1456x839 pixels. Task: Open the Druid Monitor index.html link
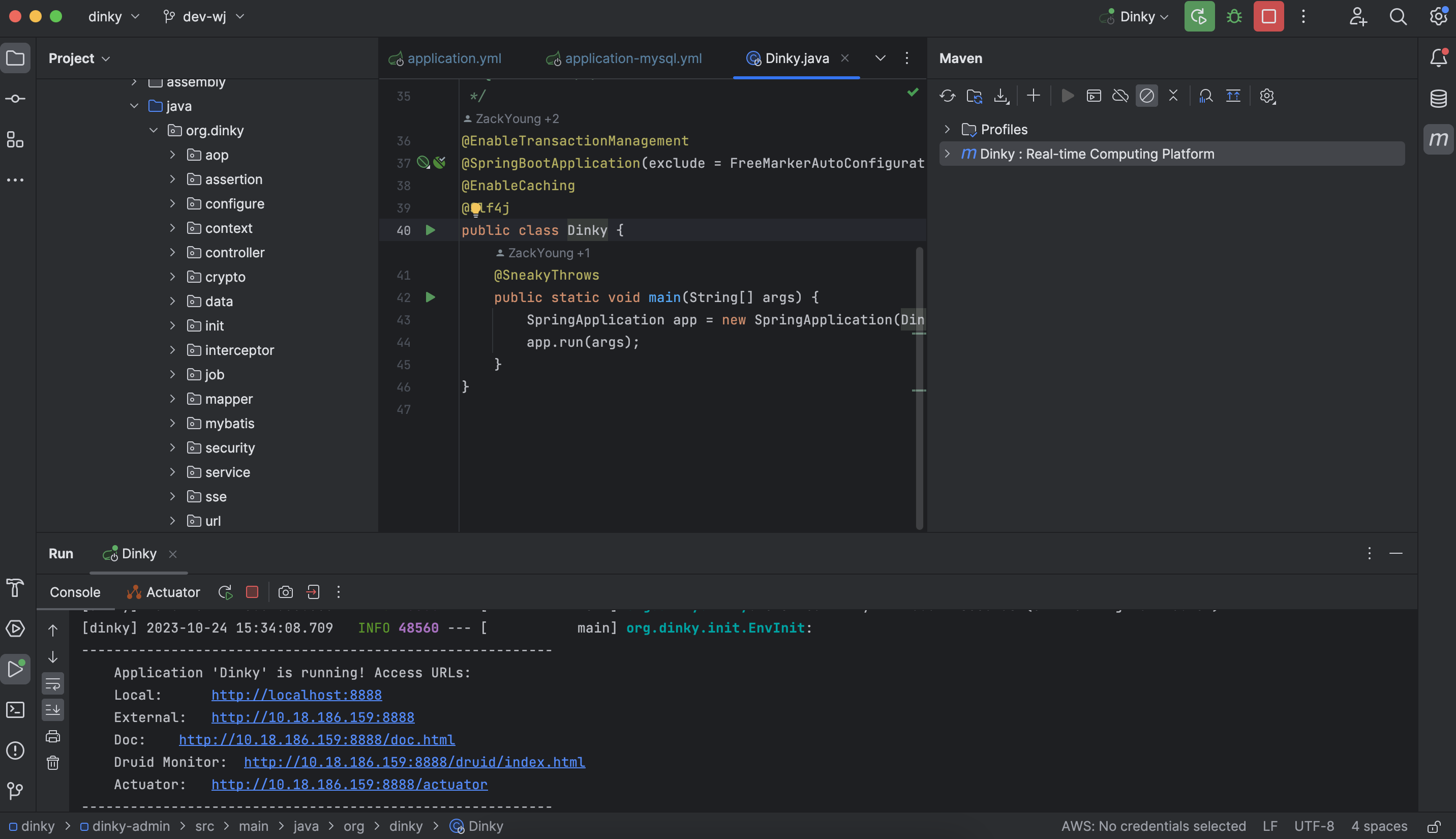[x=414, y=762]
